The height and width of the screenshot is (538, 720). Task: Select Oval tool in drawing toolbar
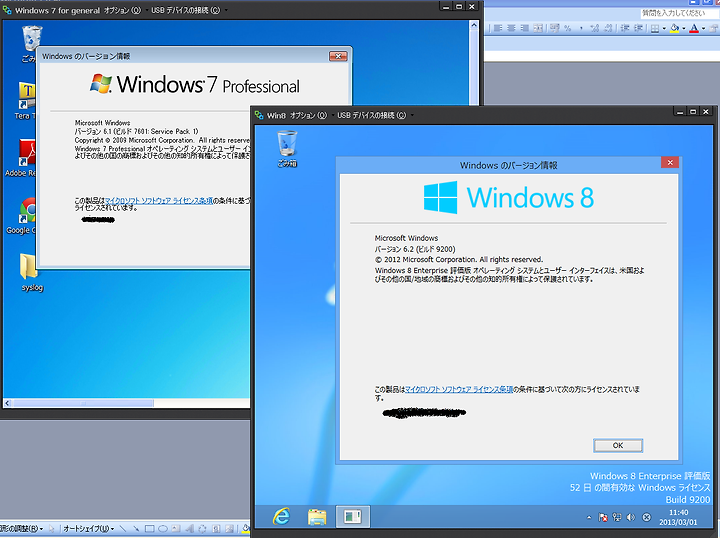pyautogui.click(x=163, y=529)
